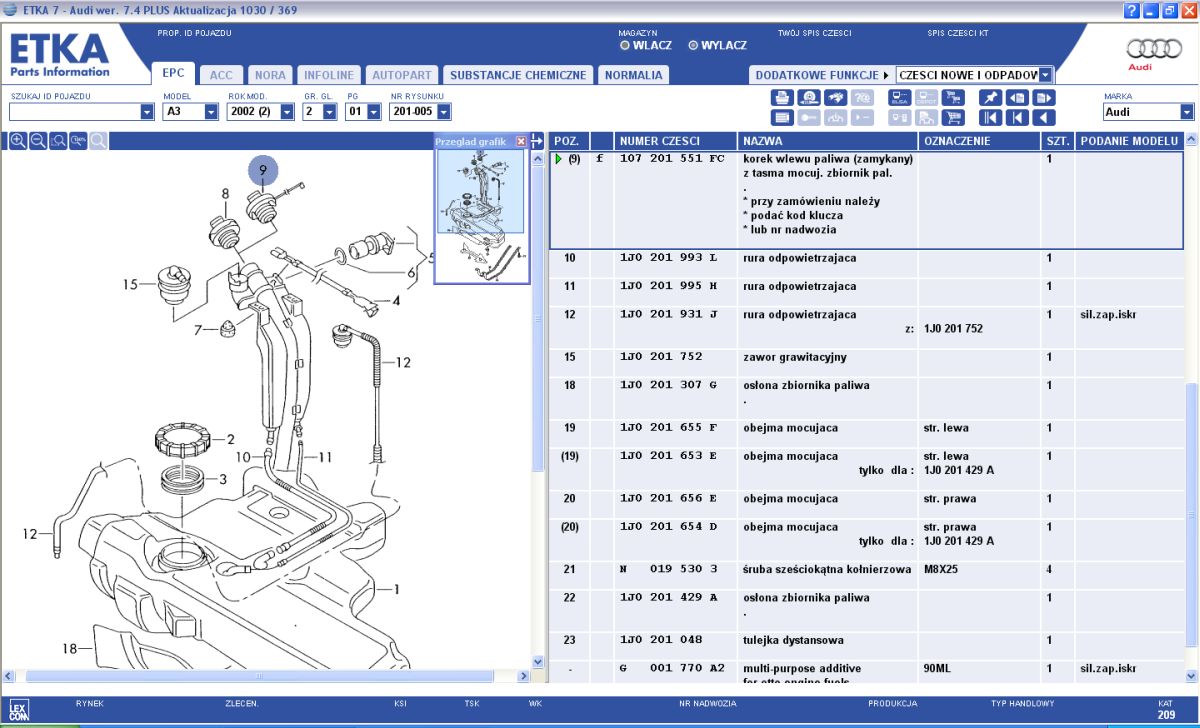The height and width of the screenshot is (728, 1200).
Task: Click the diagram overview thumbnail image
Action: [481, 216]
